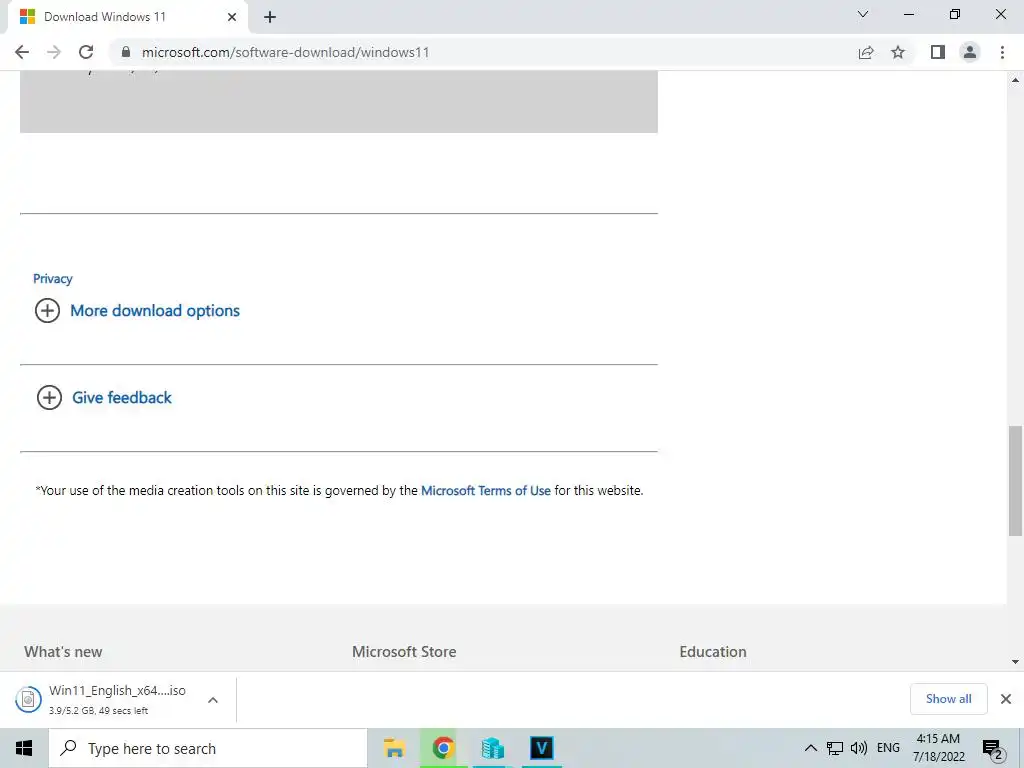The height and width of the screenshot is (768, 1024).
Task: Click scrollbar down arrow
Action: [x=1015, y=662]
